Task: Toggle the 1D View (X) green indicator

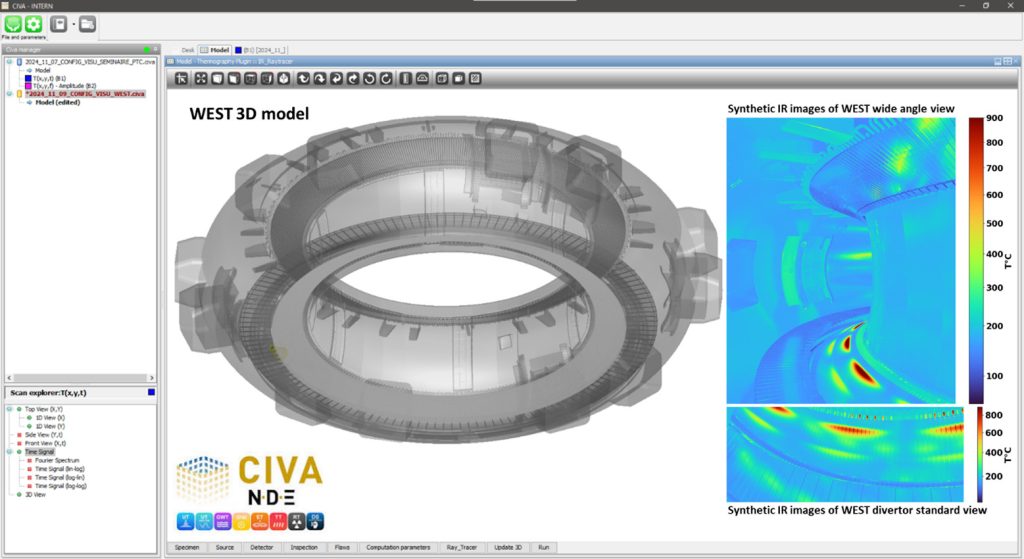Action: (x=29, y=417)
